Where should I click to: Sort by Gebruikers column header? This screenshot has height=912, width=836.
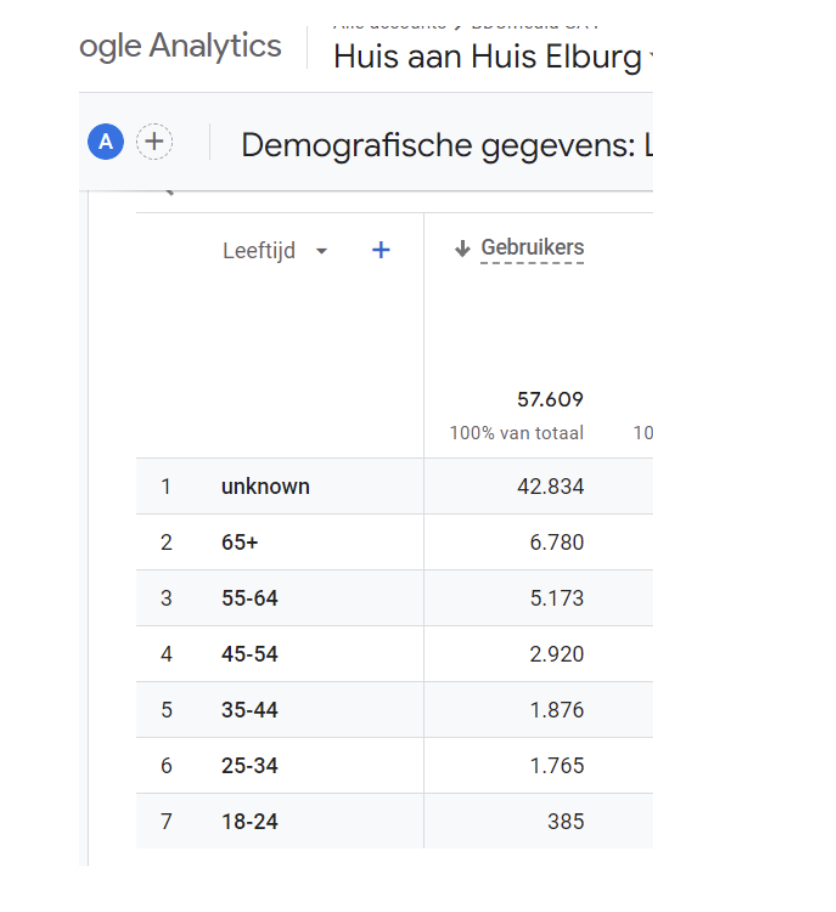[532, 248]
